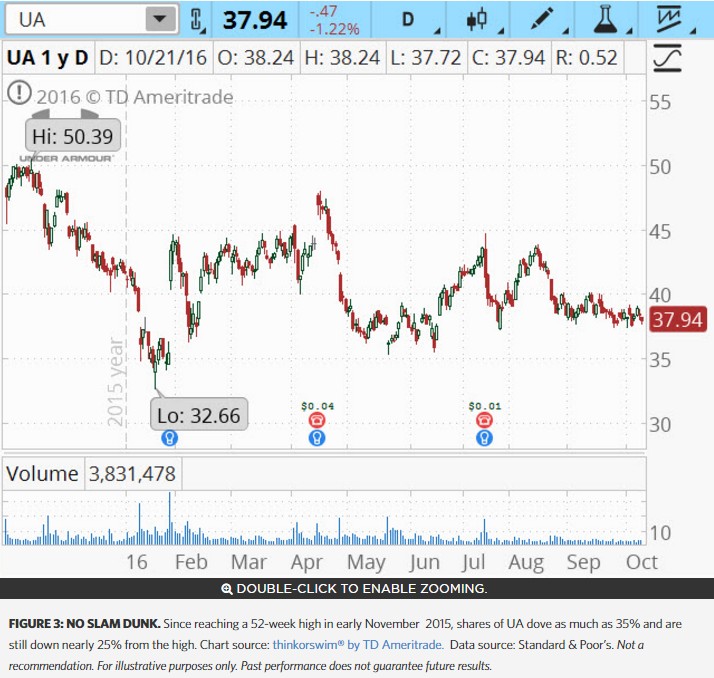Click the Hi: 50.39 price bubble
714x678 pixels.
point(73,136)
